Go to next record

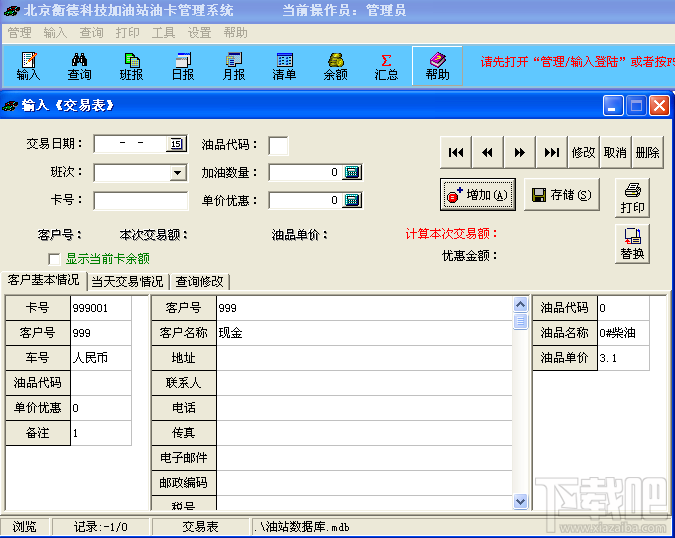pos(520,152)
